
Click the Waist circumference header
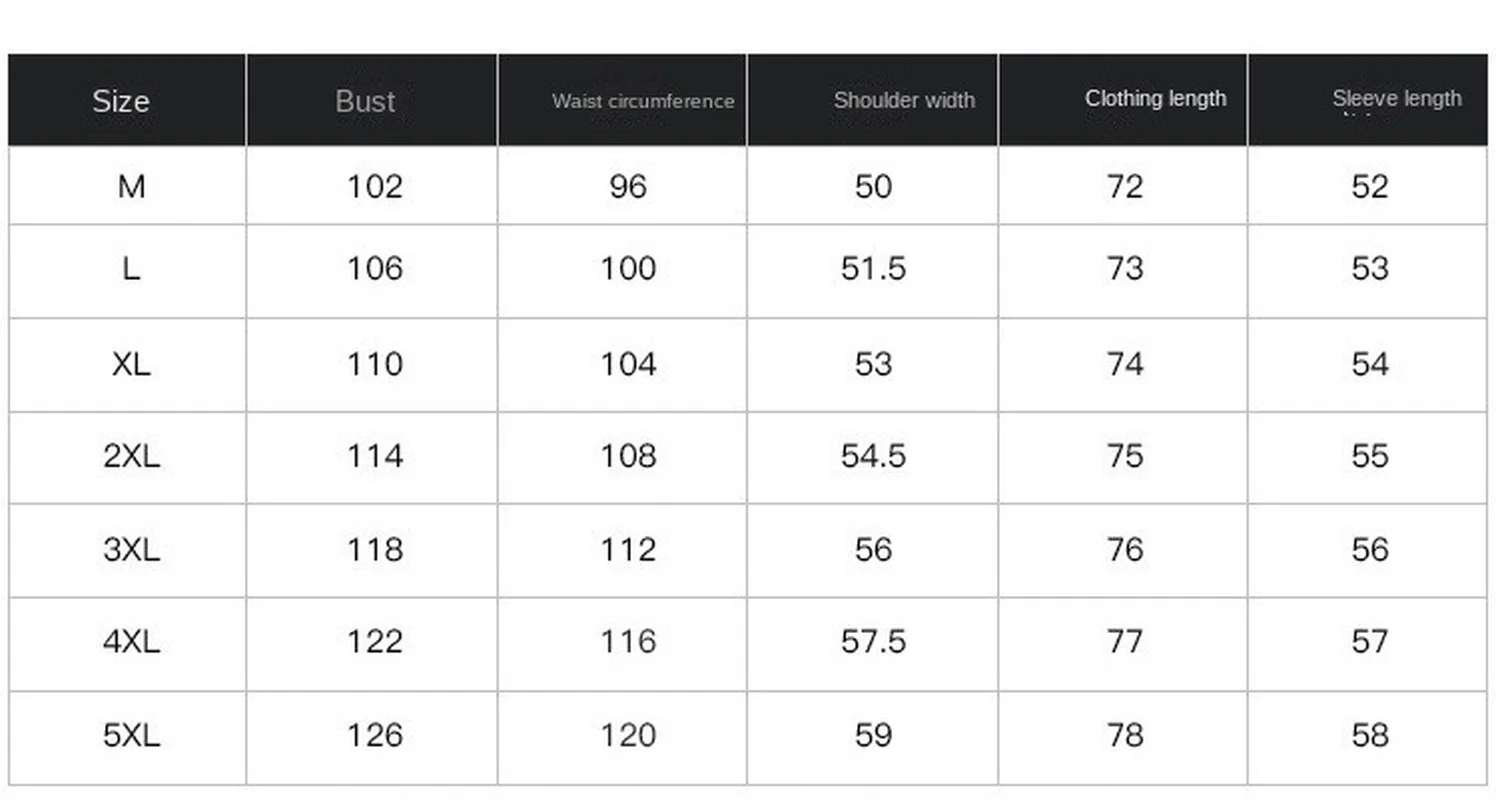643,101
